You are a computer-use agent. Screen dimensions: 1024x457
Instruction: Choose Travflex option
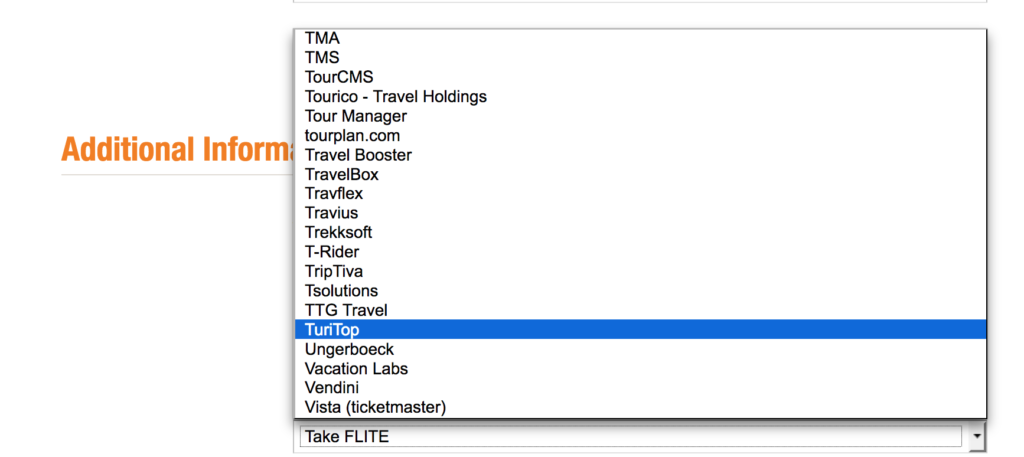[x=334, y=194]
